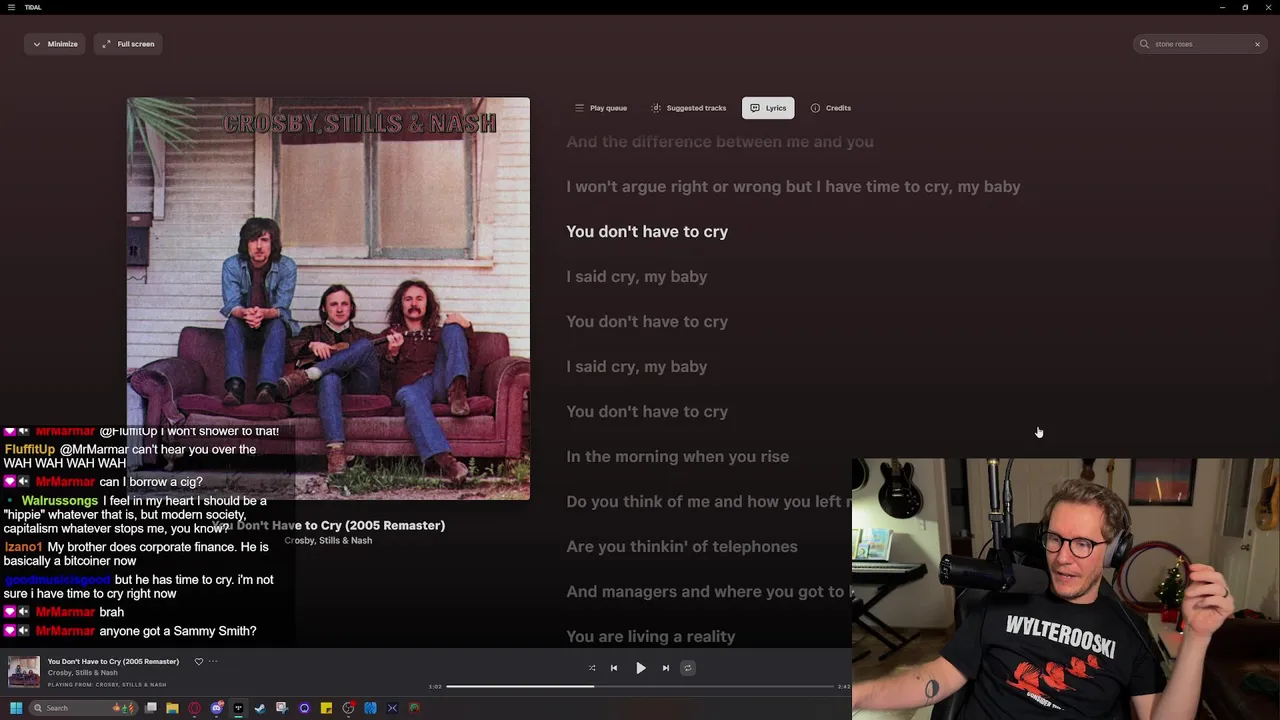This screenshot has width=1280, height=720.
Task: Toggle the repeat mode button
Action: pyautogui.click(x=688, y=668)
